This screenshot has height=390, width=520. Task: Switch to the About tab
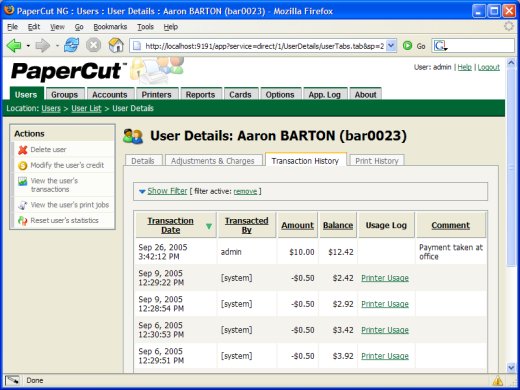click(x=365, y=94)
